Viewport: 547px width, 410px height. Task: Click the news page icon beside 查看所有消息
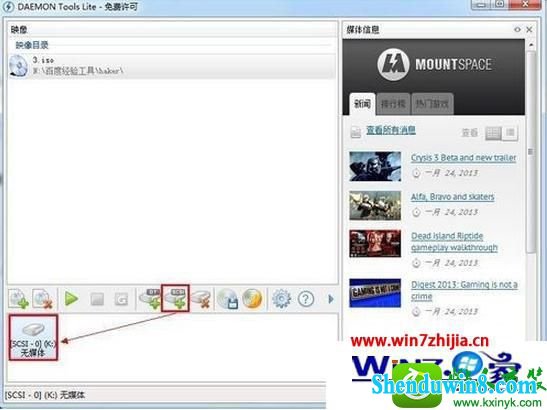click(x=355, y=132)
